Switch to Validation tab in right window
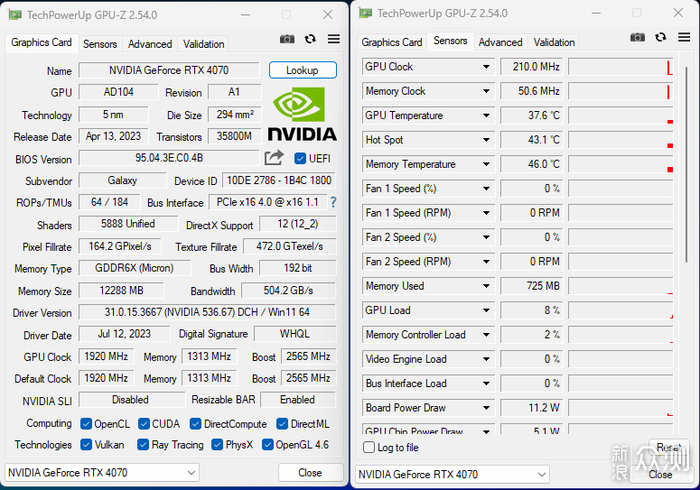The height and width of the screenshot is (490, 700). tap(554, 42)
